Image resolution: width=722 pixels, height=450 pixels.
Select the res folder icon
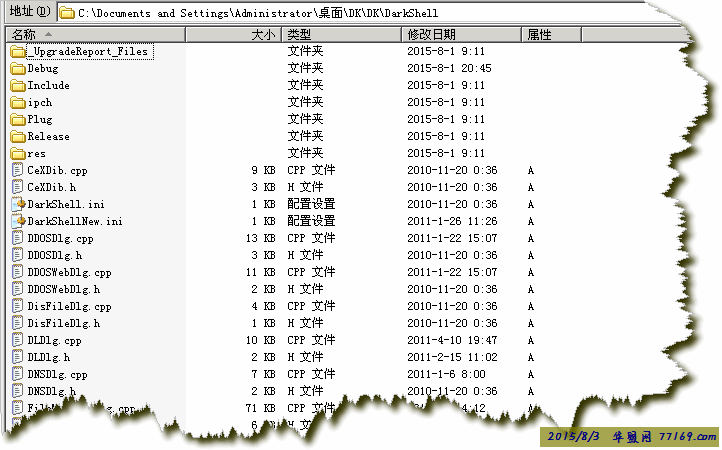coord(18,154)
